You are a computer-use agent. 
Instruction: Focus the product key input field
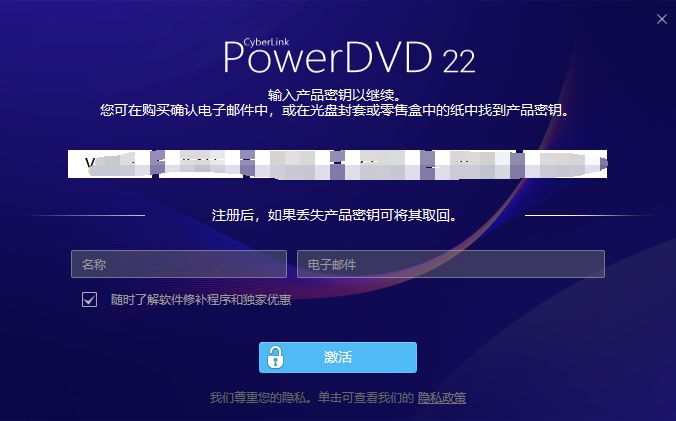click(x=338, y=164)
